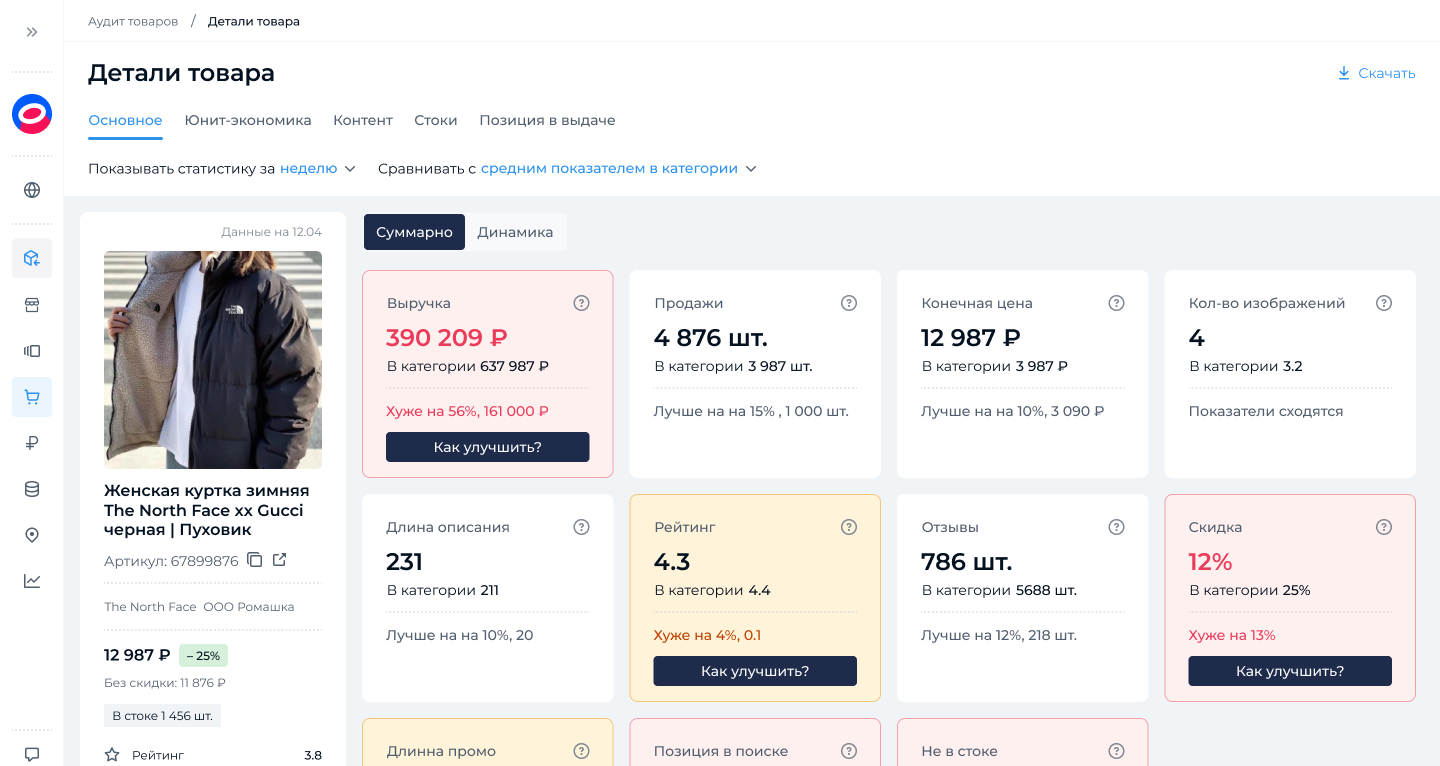This screenshot has width=1440, height=766.
Task: Expand the sidebar with double chevron icon
Action: coord(32,32)
